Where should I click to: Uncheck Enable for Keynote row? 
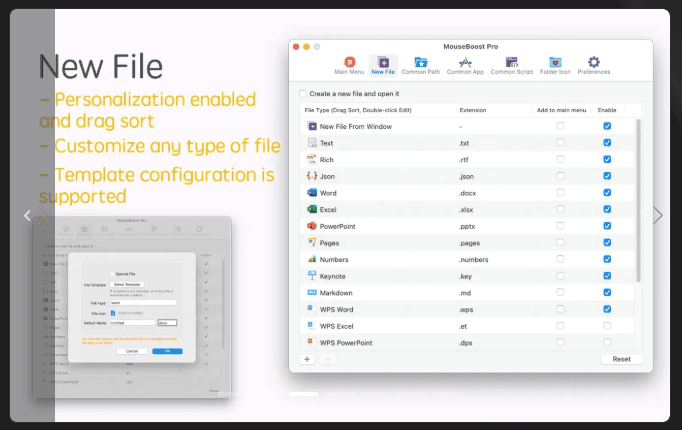click(607, 276)
